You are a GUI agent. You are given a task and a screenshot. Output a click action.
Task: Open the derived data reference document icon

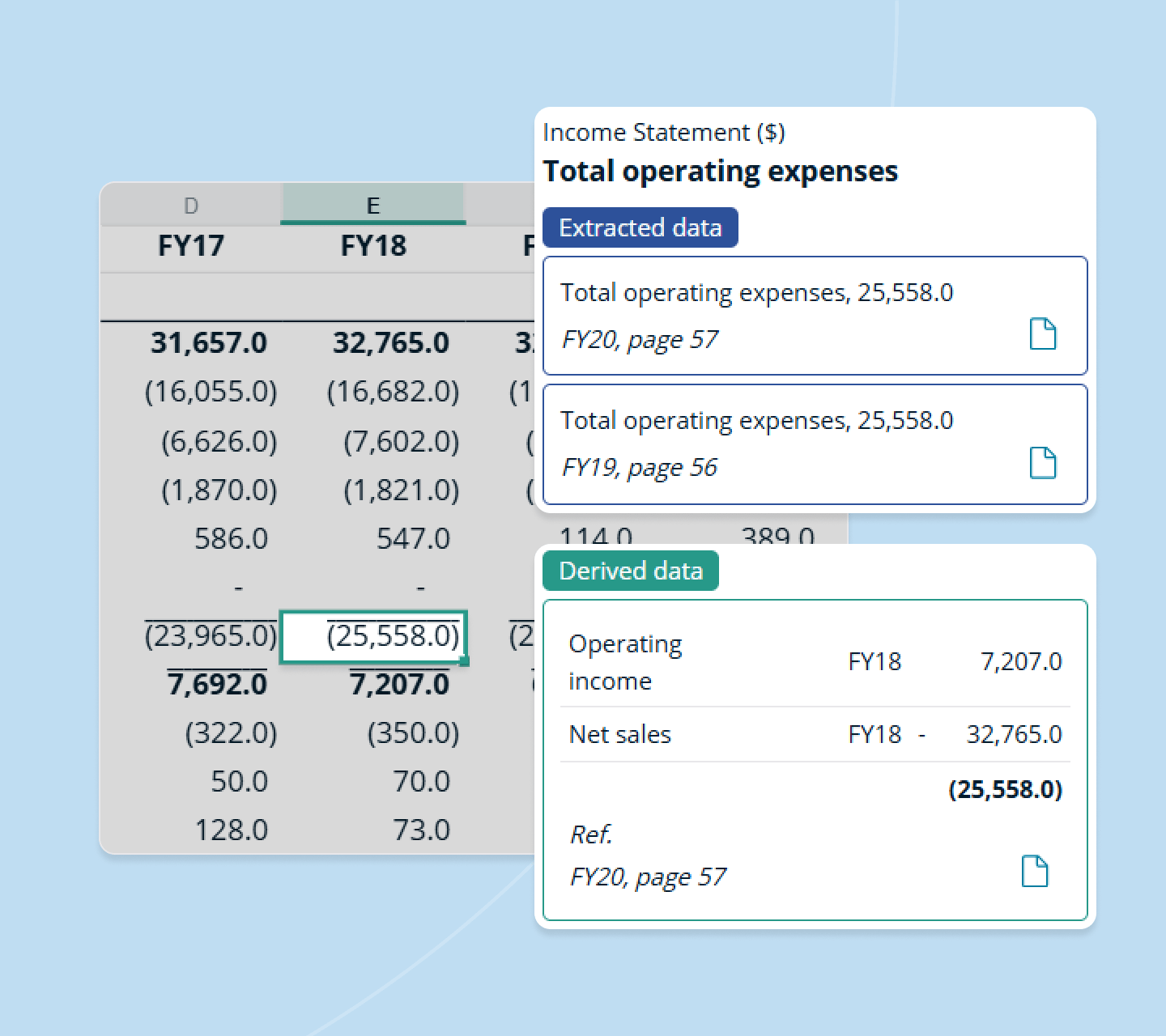1035,871
